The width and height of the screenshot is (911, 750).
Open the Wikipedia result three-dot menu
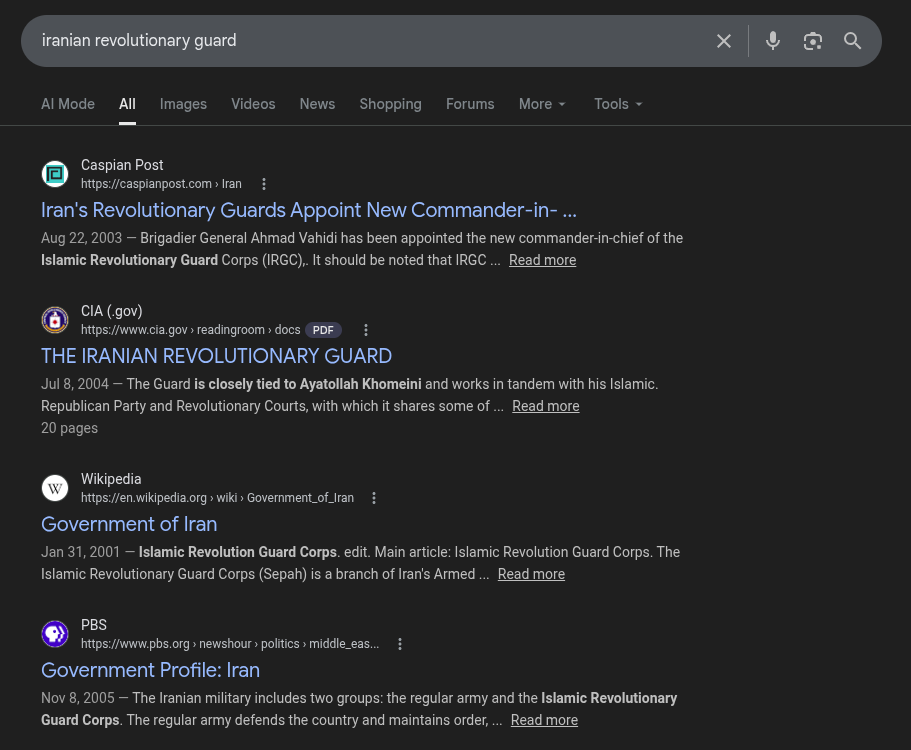point(374,498)
